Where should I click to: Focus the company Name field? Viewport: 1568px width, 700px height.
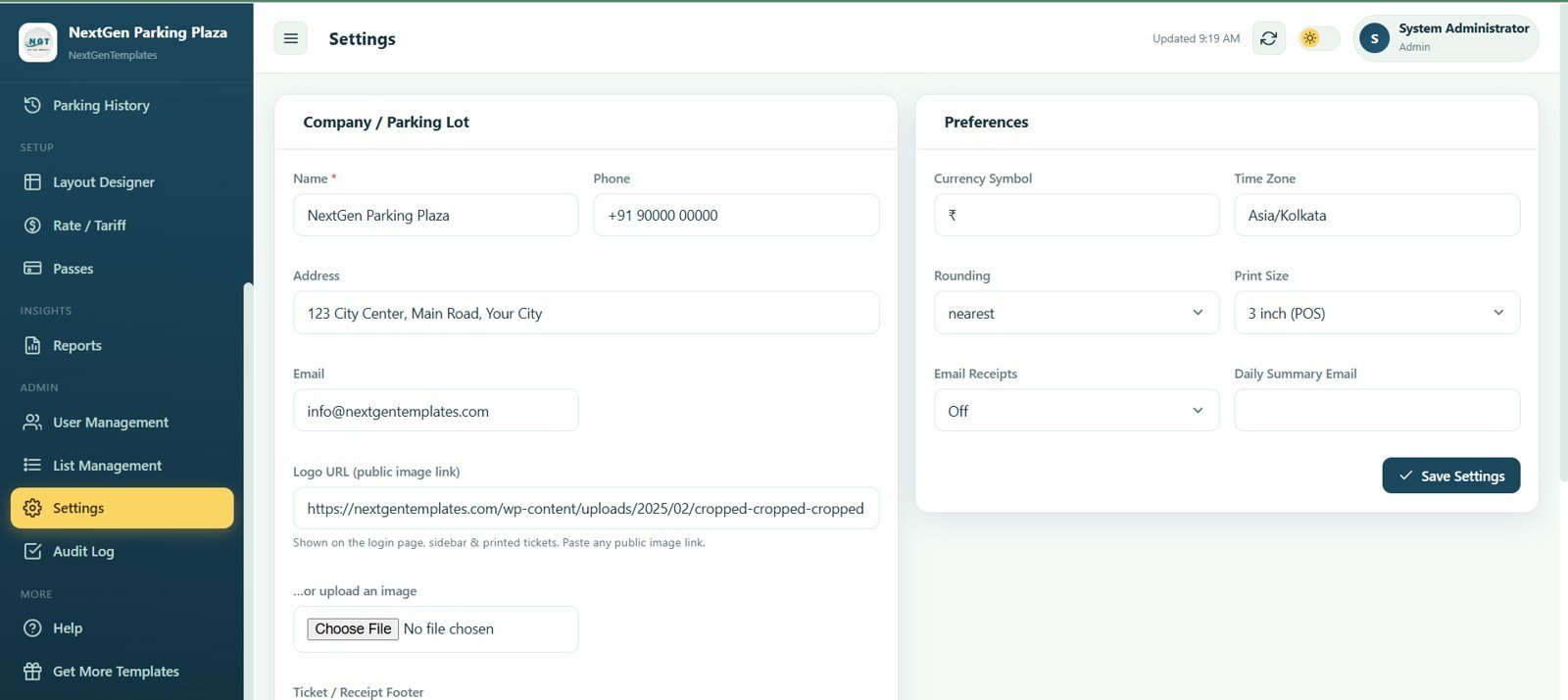click(x=435, y=215)
